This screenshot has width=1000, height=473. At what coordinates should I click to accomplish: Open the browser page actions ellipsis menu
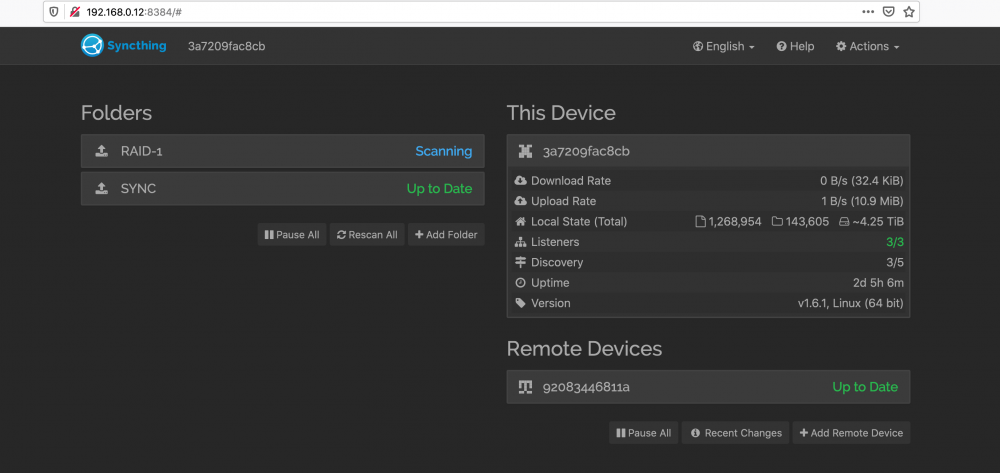868,11
